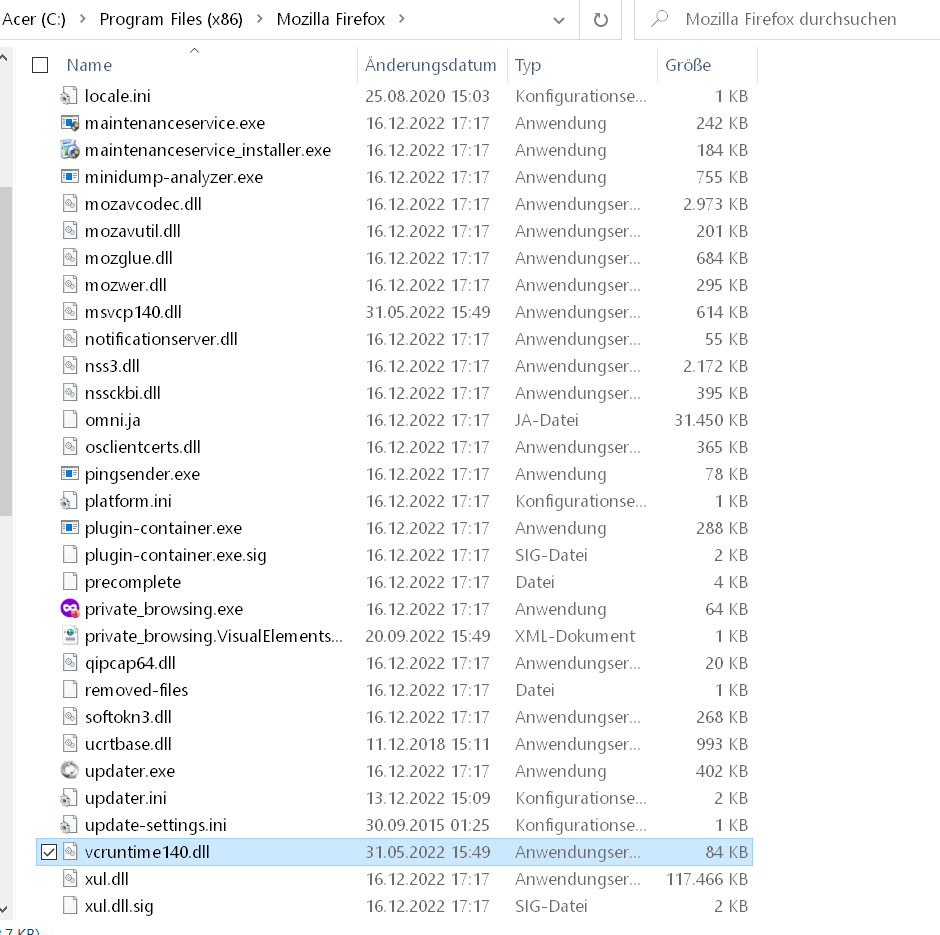
Task: Click the plugin-container.exe application icon
Action: (70, 527)
